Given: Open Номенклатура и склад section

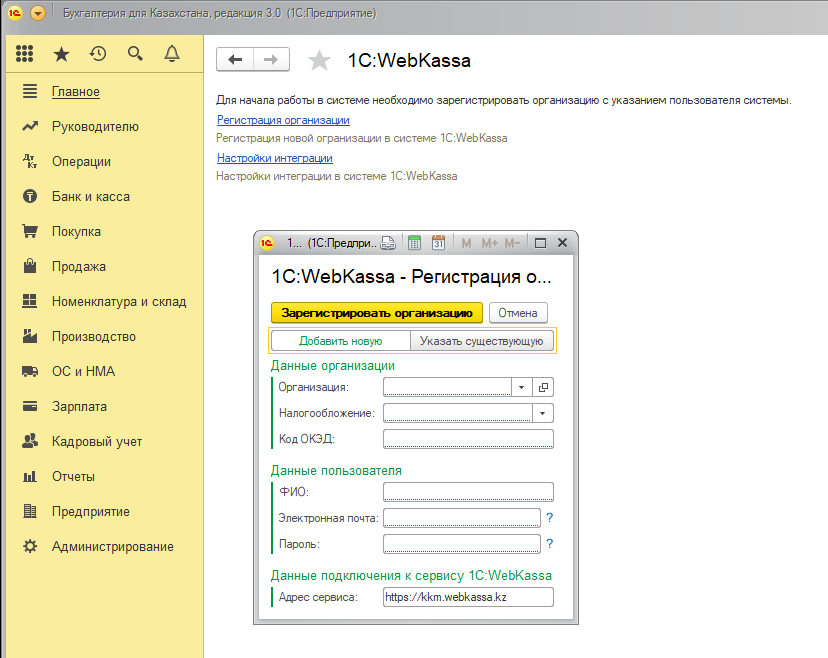Looking at the screenshot, I should click(x=119, y=302).
